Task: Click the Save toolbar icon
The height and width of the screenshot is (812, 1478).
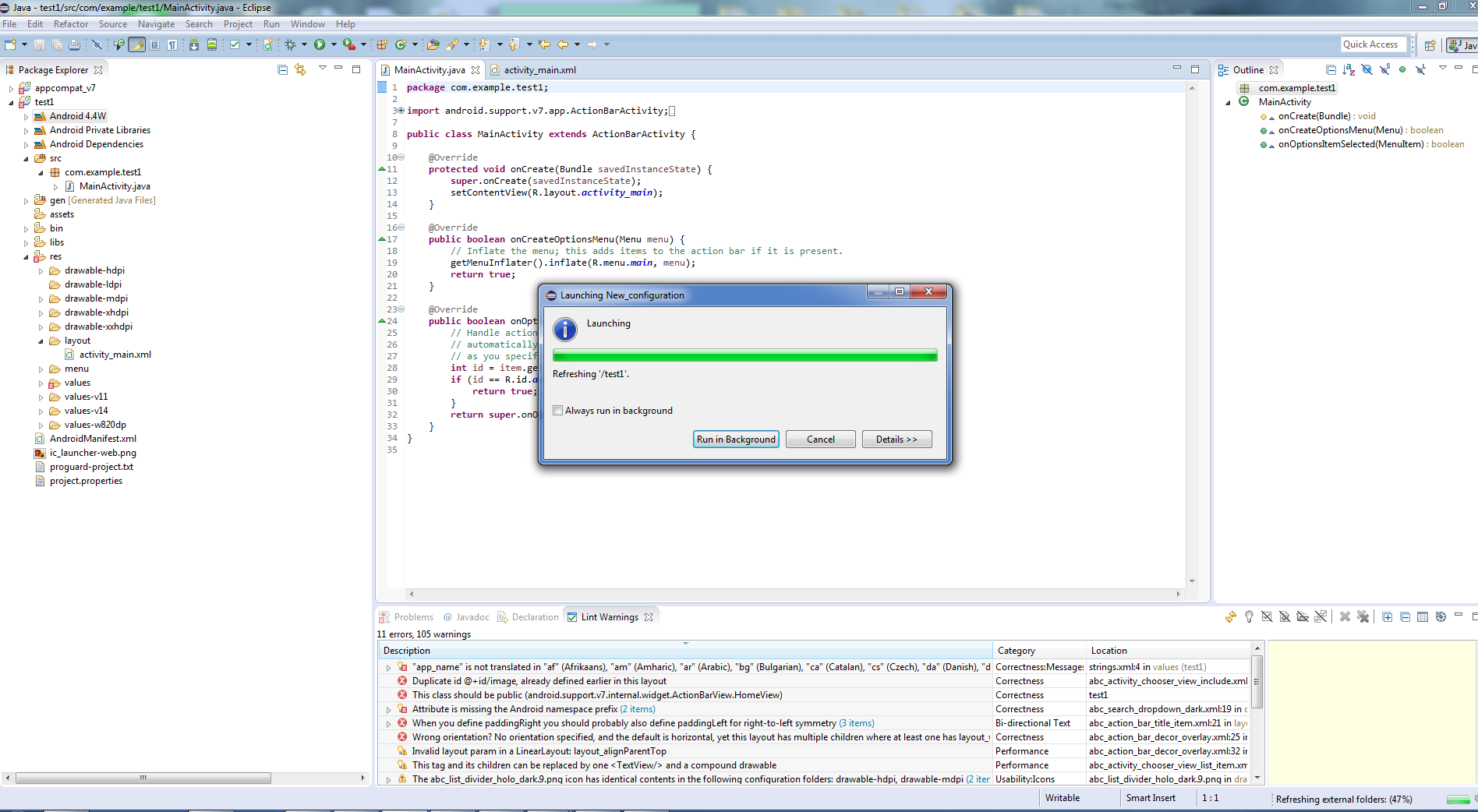Action: pos(39,45)
